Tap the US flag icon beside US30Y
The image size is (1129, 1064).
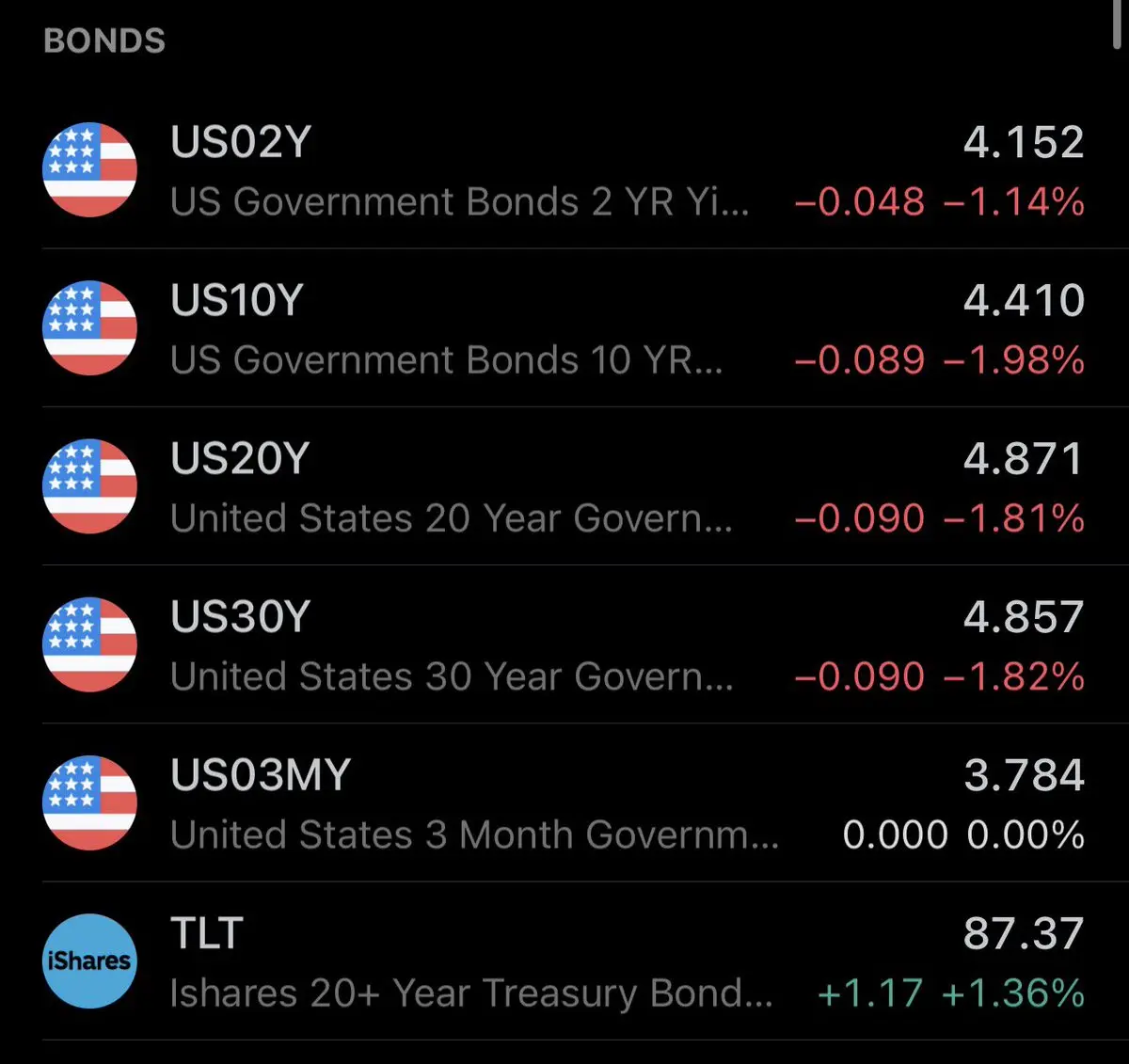pos(89,644)
